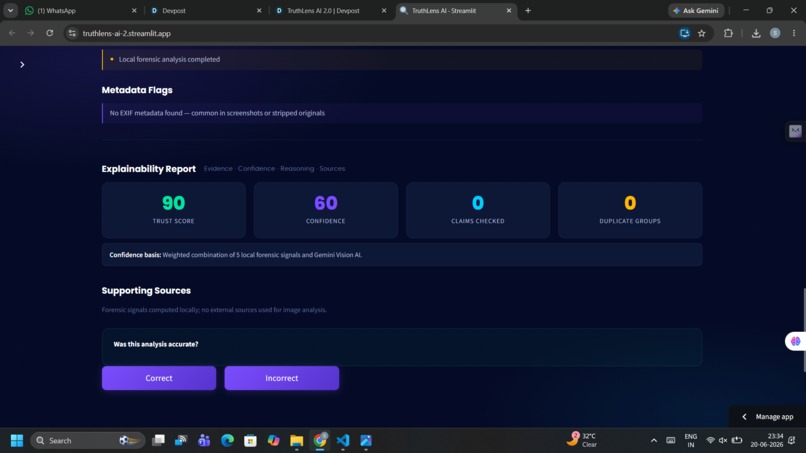Screen dimensions: 806x453
Task: Click the Correct feedback button
Action: pyautogui.click(x=159, y=378)
